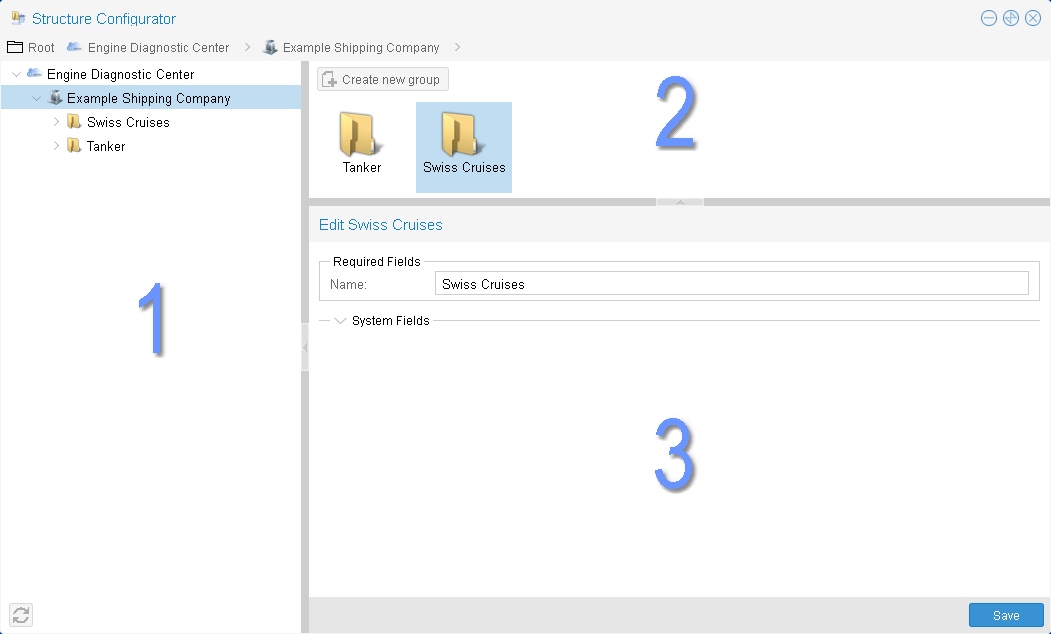This screenshot has height=634, width=1051.
Task: Click the Name input field
Action: tap(731, 284)
